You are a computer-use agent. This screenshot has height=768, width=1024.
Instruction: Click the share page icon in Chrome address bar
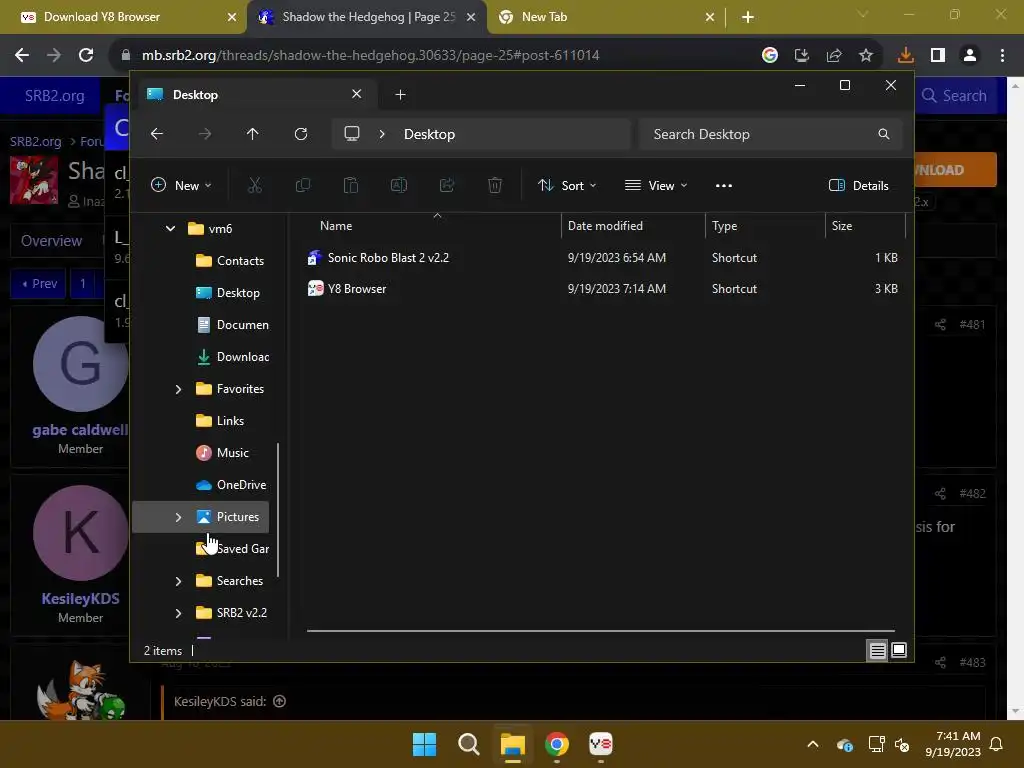pos(834,56)
